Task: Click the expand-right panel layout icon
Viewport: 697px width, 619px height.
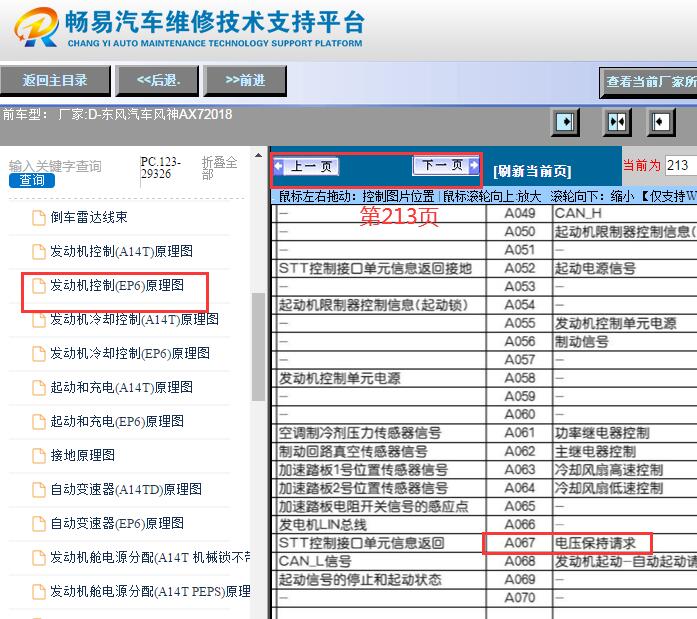Action: coord(565,122)
